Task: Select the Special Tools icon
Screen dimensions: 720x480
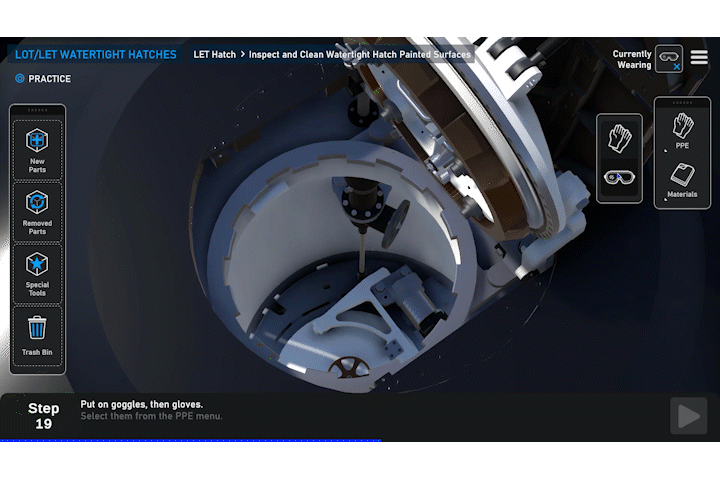Action: point(37,272)
